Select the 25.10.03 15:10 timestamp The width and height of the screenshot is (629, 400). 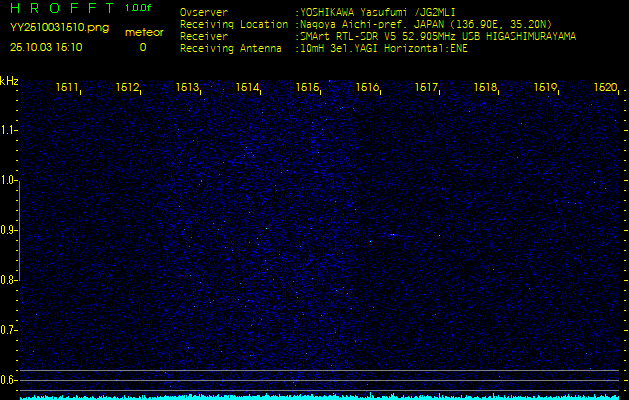(47, 47)
